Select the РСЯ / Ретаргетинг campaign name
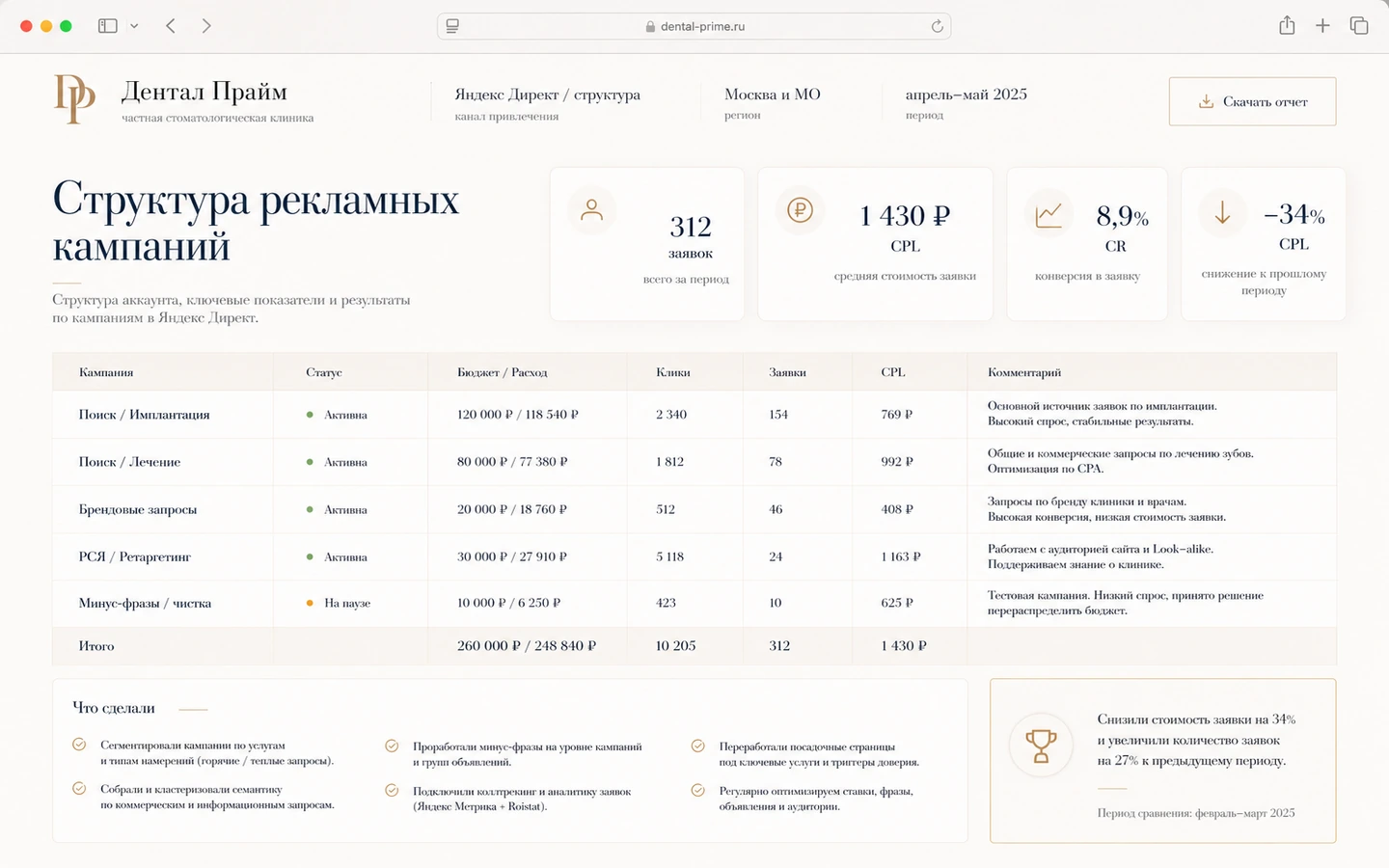The width and height of the screenshot is (1389, 868). click(x=135, y=556)
